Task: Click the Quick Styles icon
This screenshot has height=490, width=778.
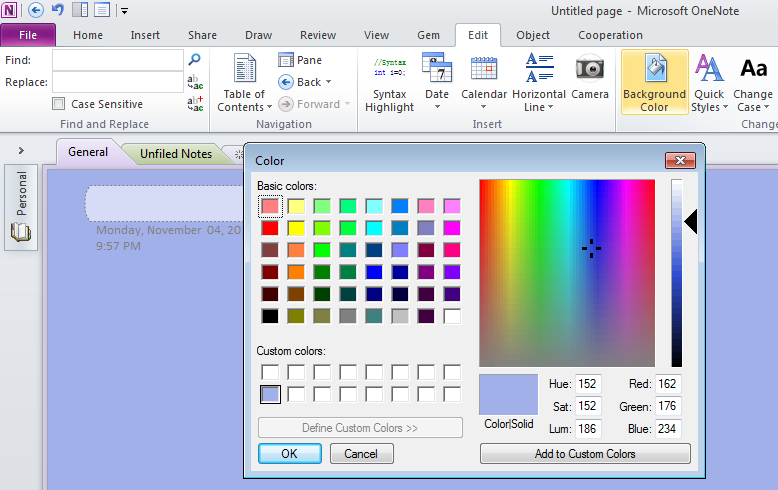Action: [x=709, y=68]
